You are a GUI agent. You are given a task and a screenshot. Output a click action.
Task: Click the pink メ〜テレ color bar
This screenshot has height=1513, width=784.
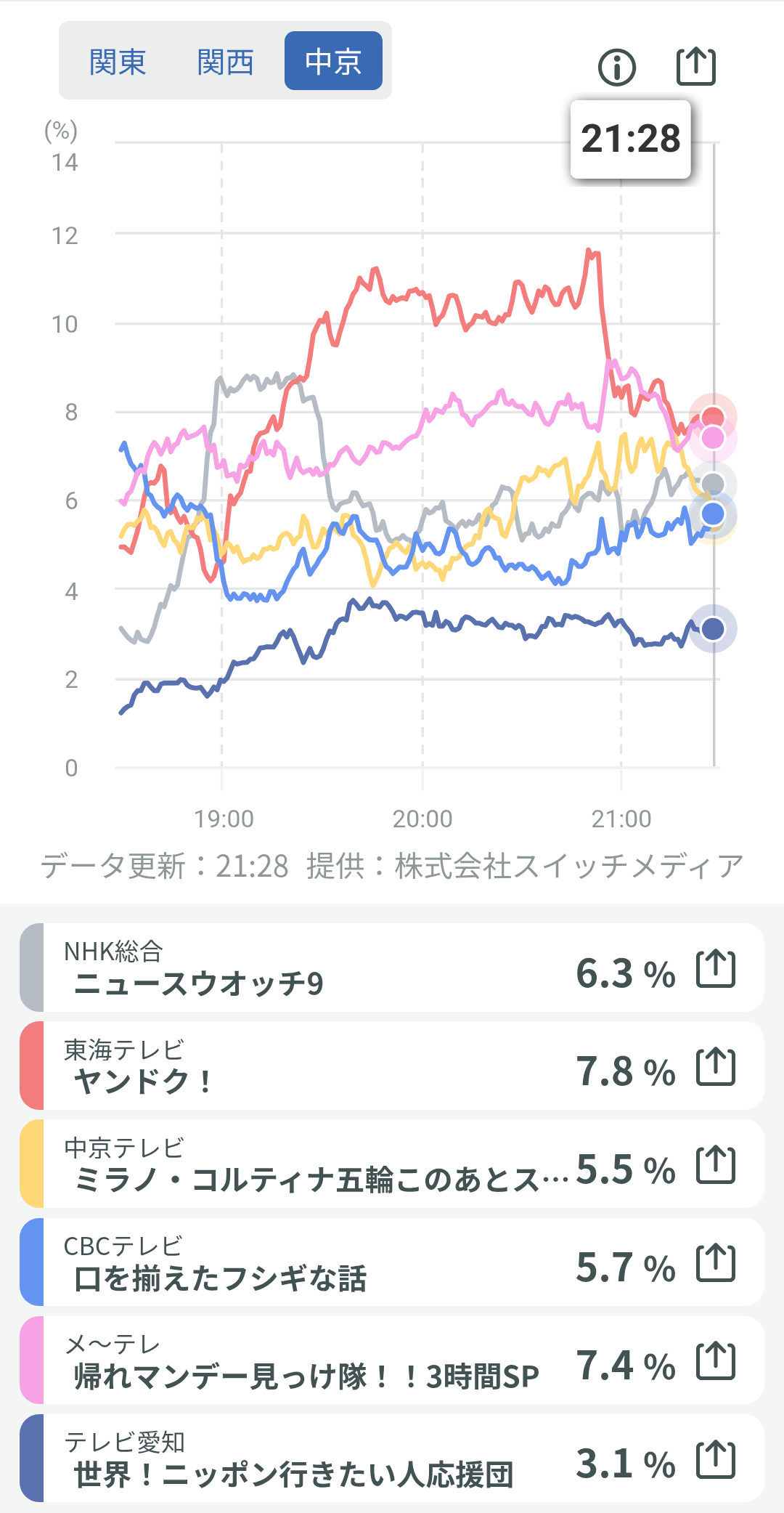tap(32, 1360)
